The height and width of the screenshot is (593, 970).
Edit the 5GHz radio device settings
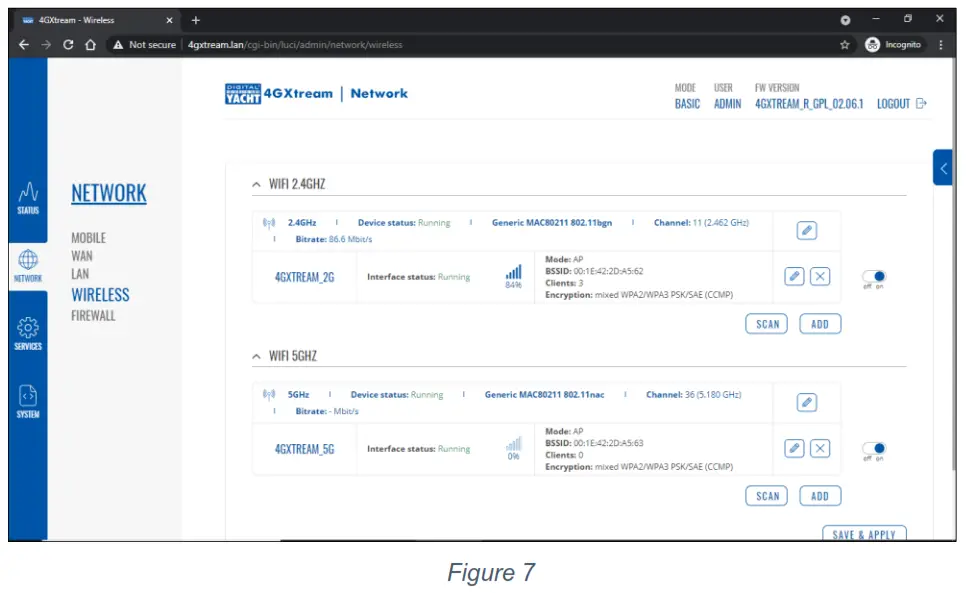(807, 403)
